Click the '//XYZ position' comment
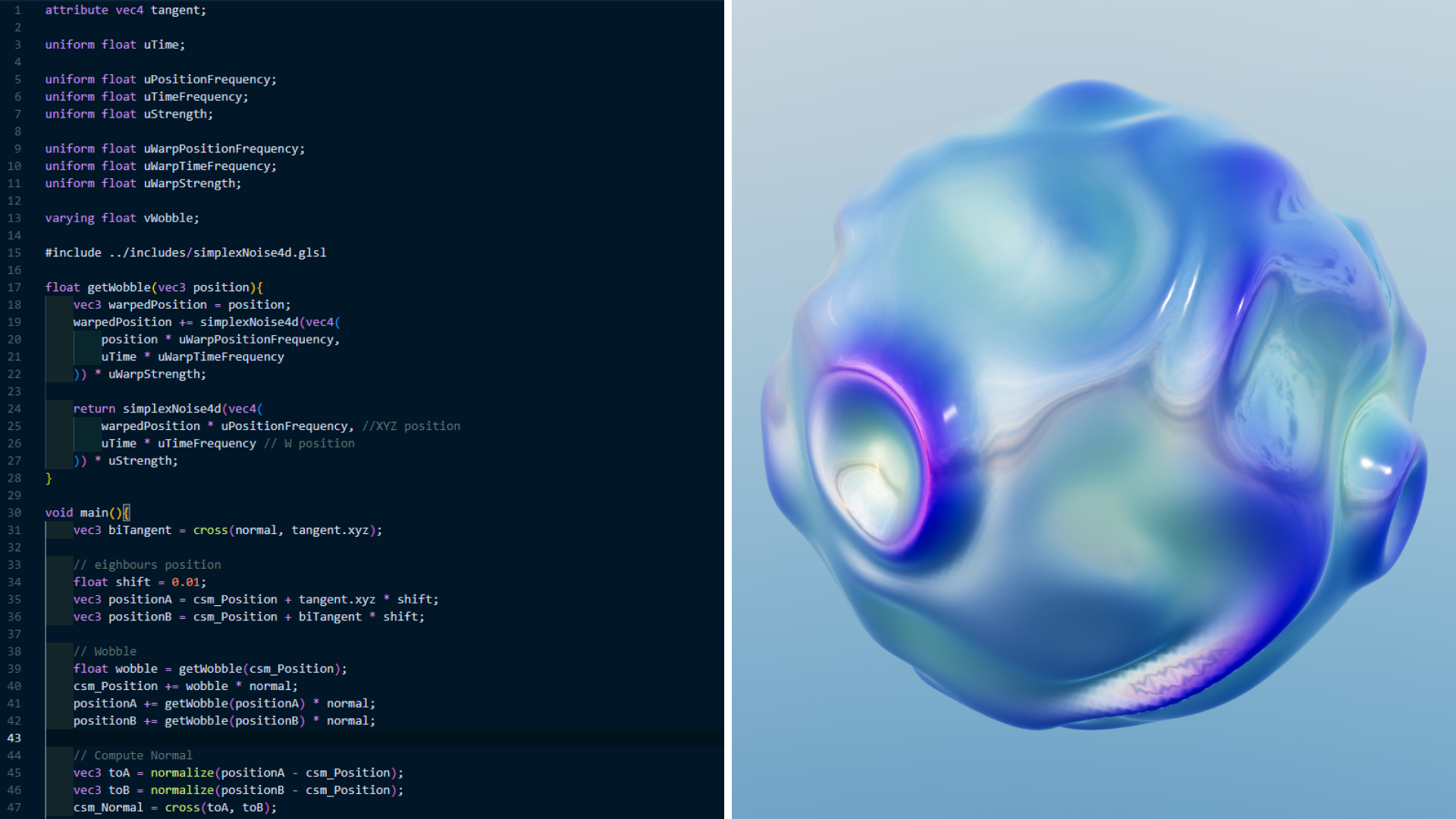The height and width of the screenshot is (819, 1456). coord(411,426)
